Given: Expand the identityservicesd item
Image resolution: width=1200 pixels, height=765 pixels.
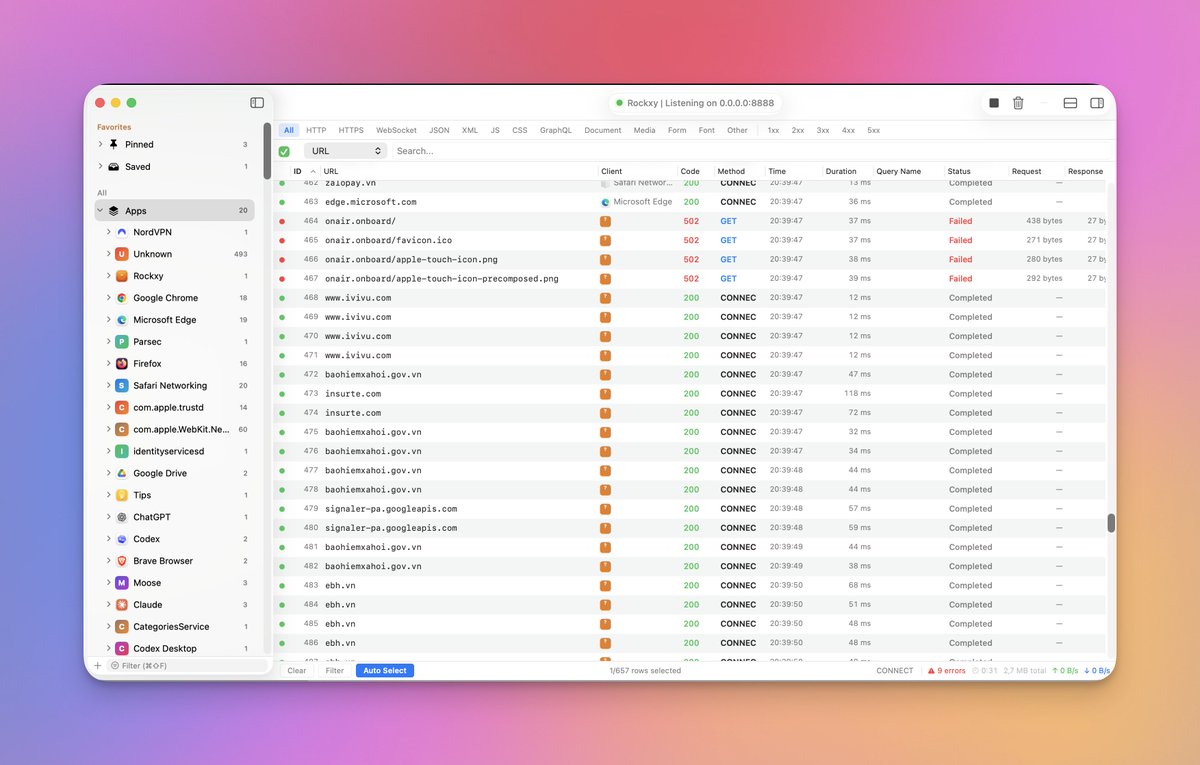Looking at the screenshot, I should click(108, 451).
